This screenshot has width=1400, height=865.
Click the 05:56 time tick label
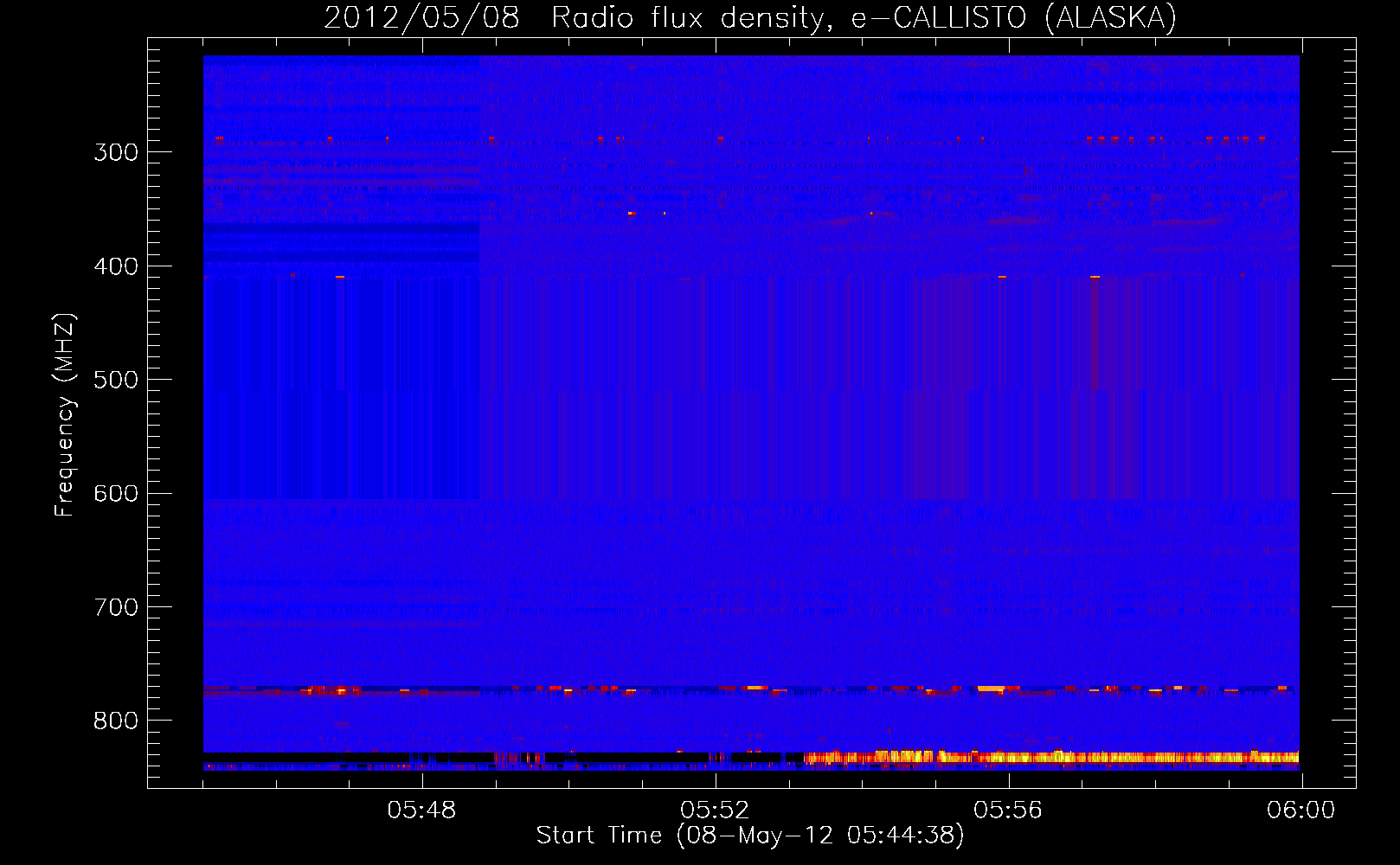(1008, 811)
